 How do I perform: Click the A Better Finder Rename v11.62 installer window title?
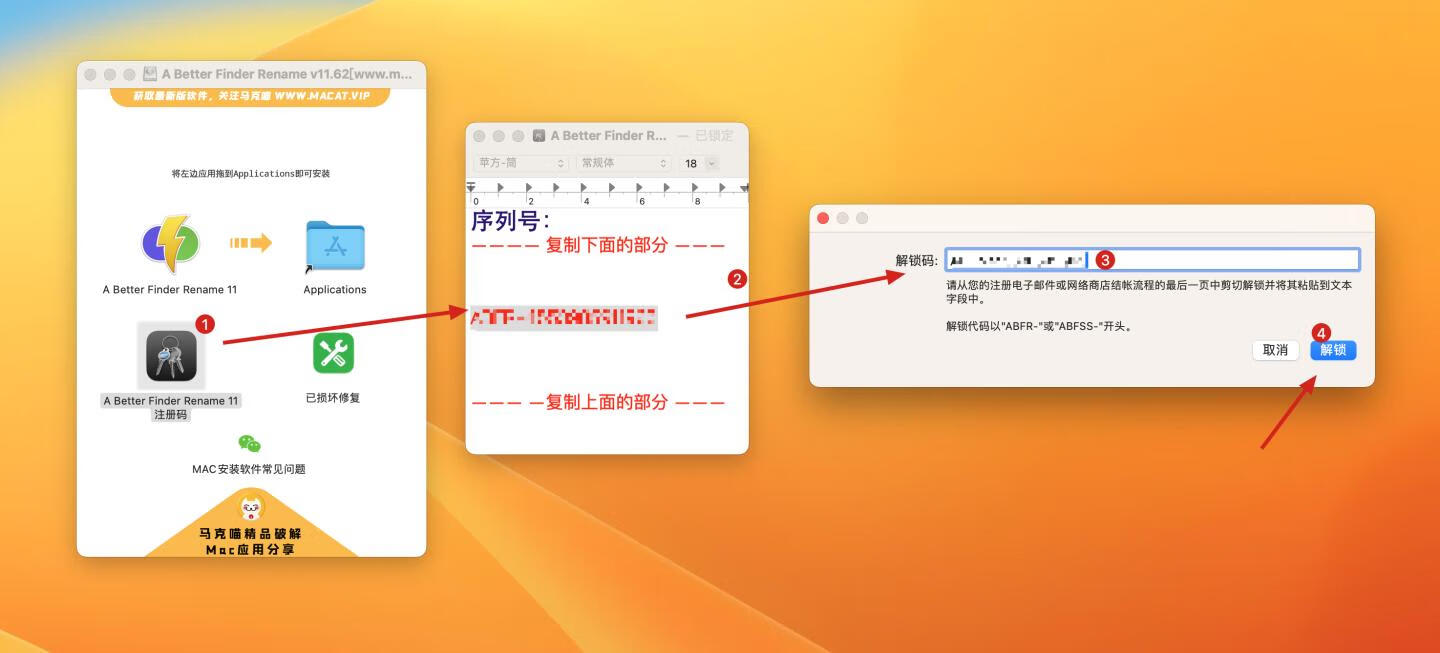(287, 74)
